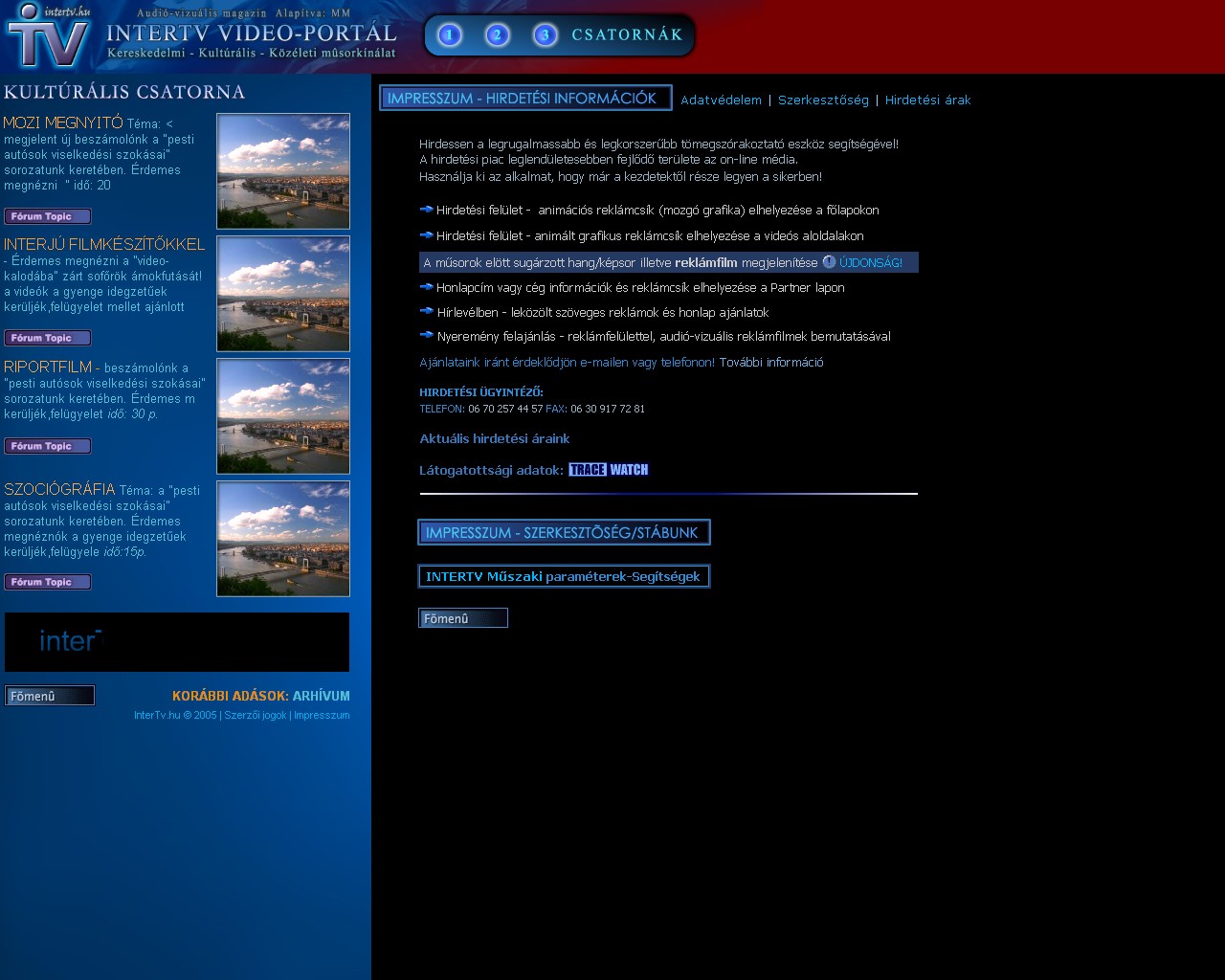
Task: Open Aktuális hirdetési áraink link
Action: coord(495,438)
